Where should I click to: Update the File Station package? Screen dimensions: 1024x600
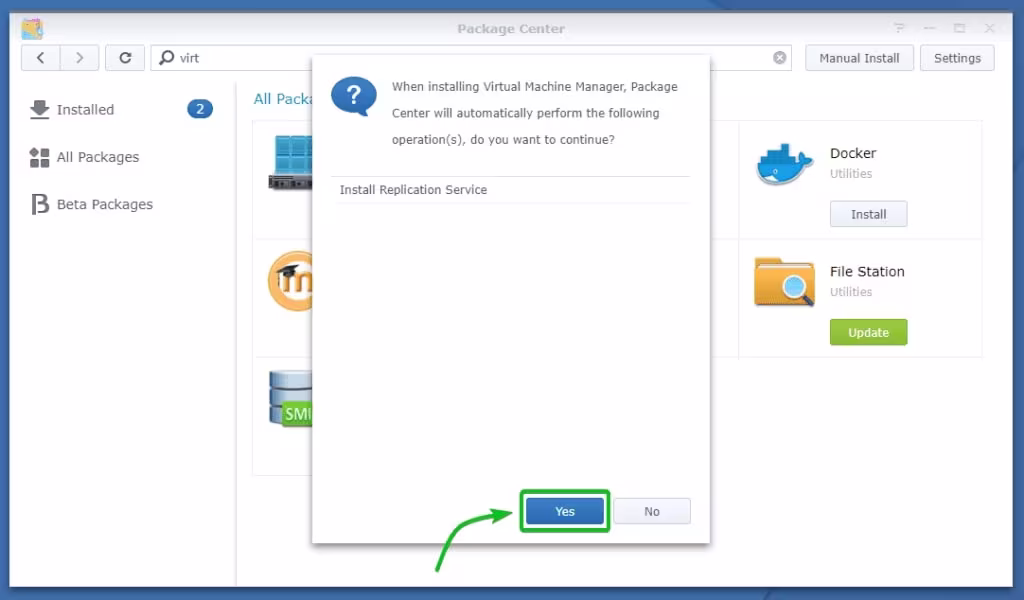point(869,332)
